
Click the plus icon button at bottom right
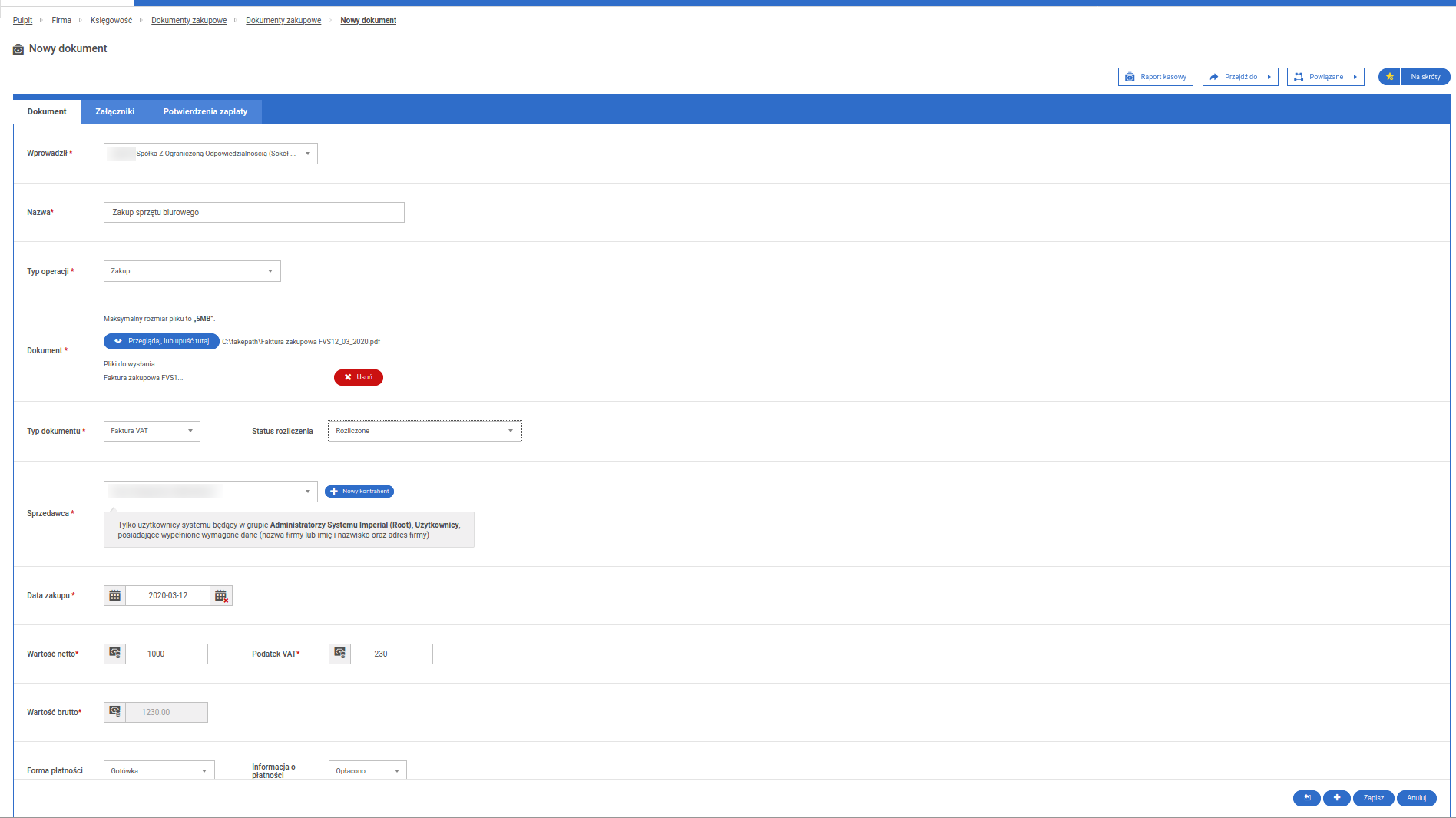(x=1336, y=798)
